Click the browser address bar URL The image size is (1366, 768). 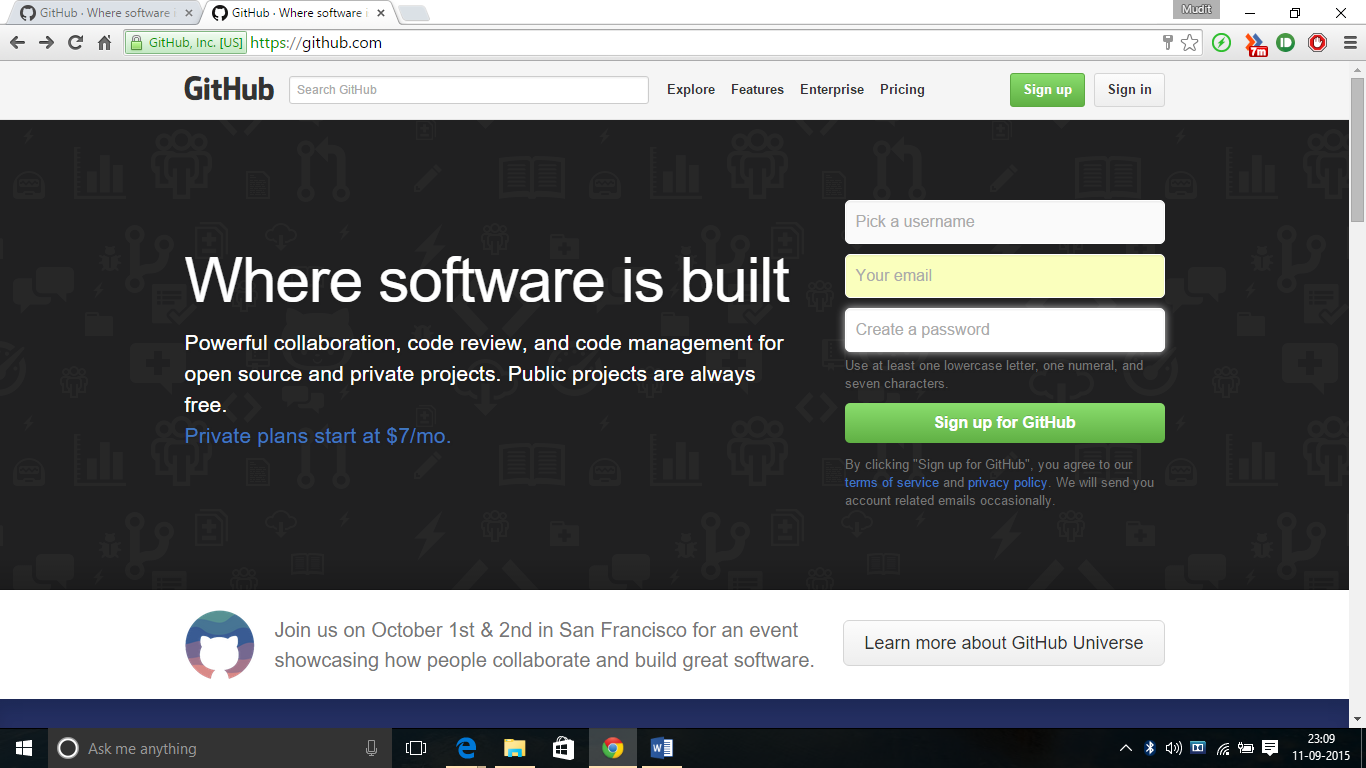coord(316,43)
